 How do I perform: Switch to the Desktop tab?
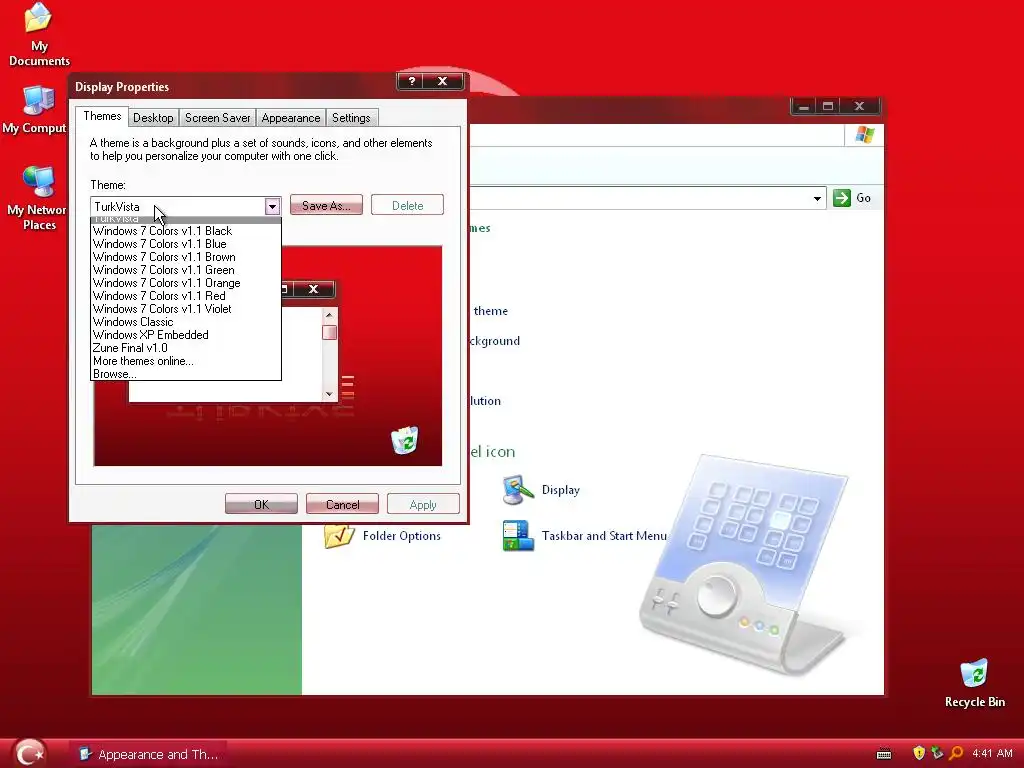tap(153, 118)
